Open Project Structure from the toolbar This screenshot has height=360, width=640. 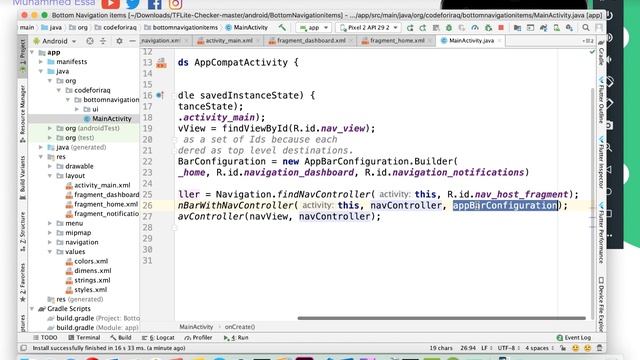pos(517,28)
